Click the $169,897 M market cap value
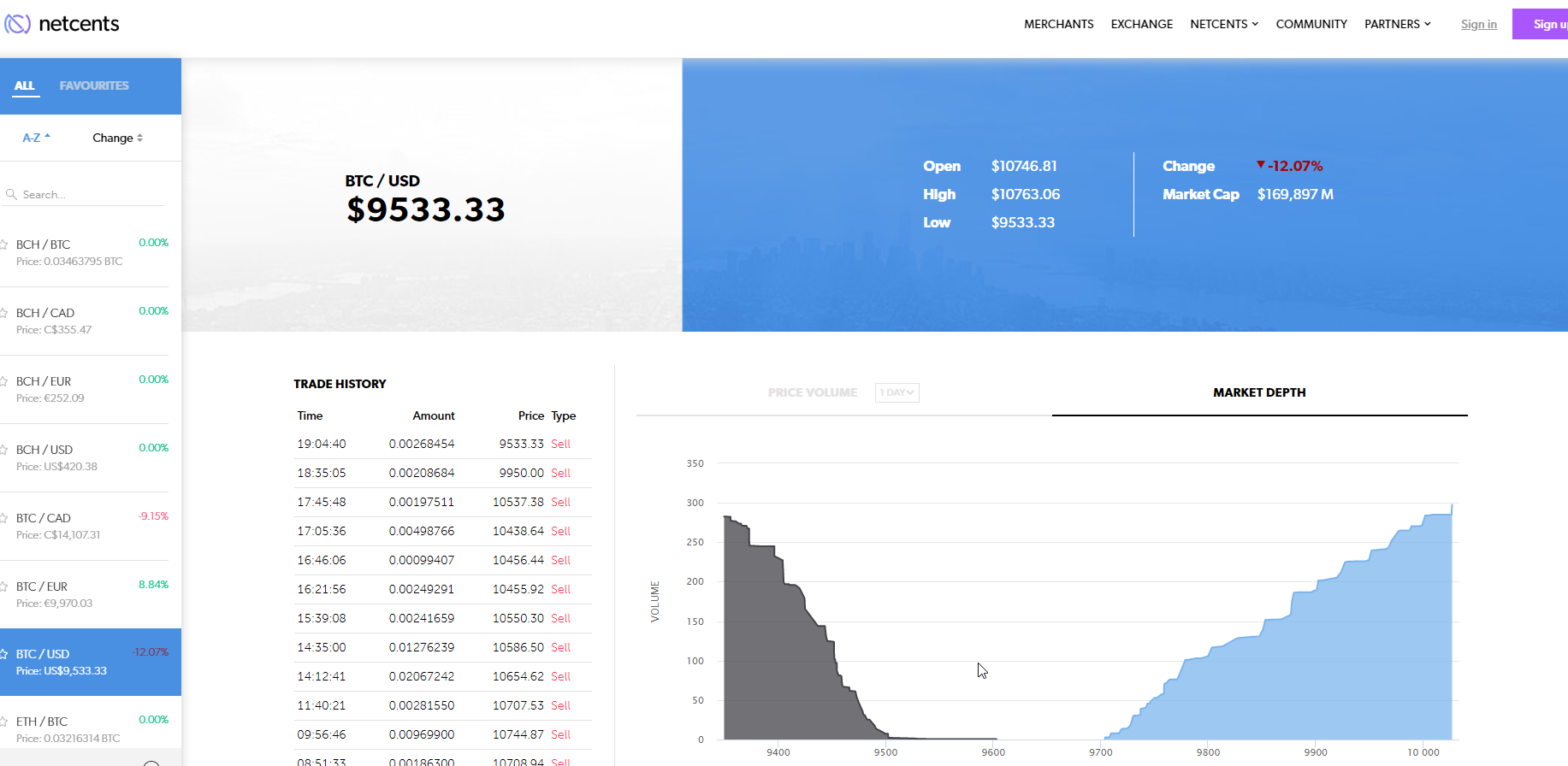 1295,194
